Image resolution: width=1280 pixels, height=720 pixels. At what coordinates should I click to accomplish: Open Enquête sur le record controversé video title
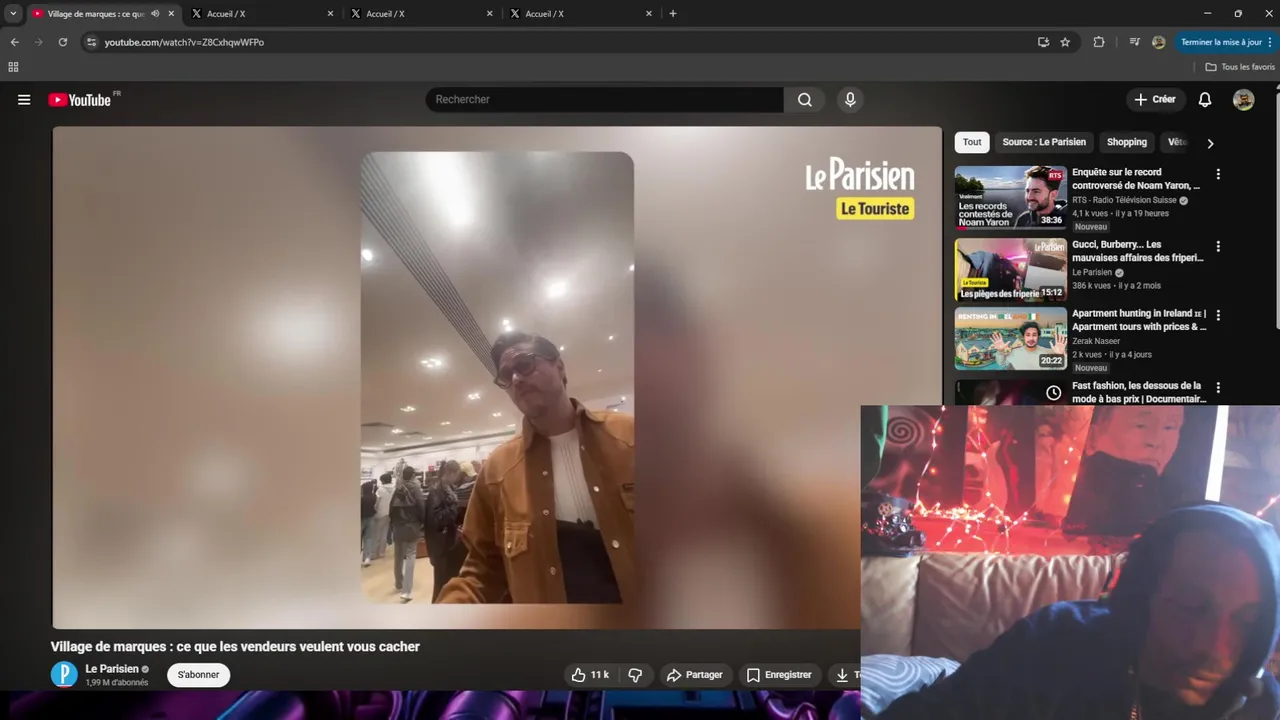pos(1136,179)
